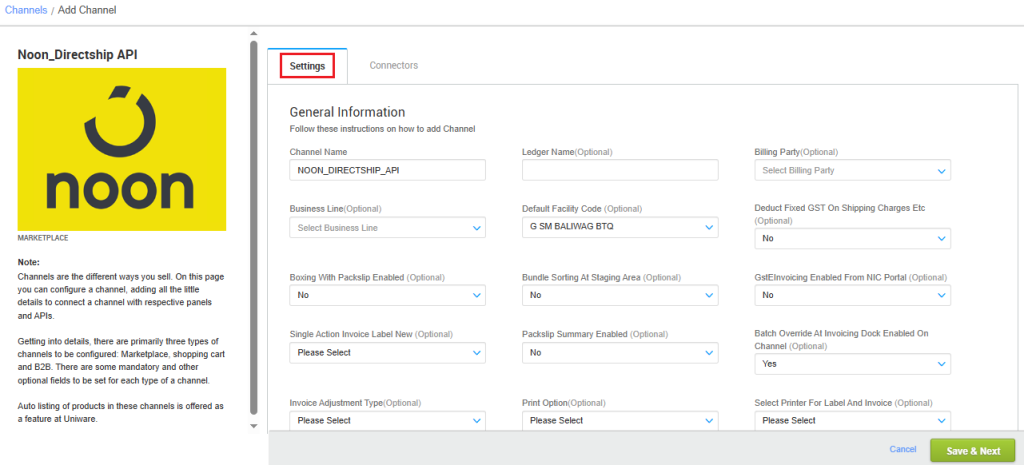Viewport: 1024px width, 465px height.
Task: Click the Noon logo image
Action: pos(122,150)
